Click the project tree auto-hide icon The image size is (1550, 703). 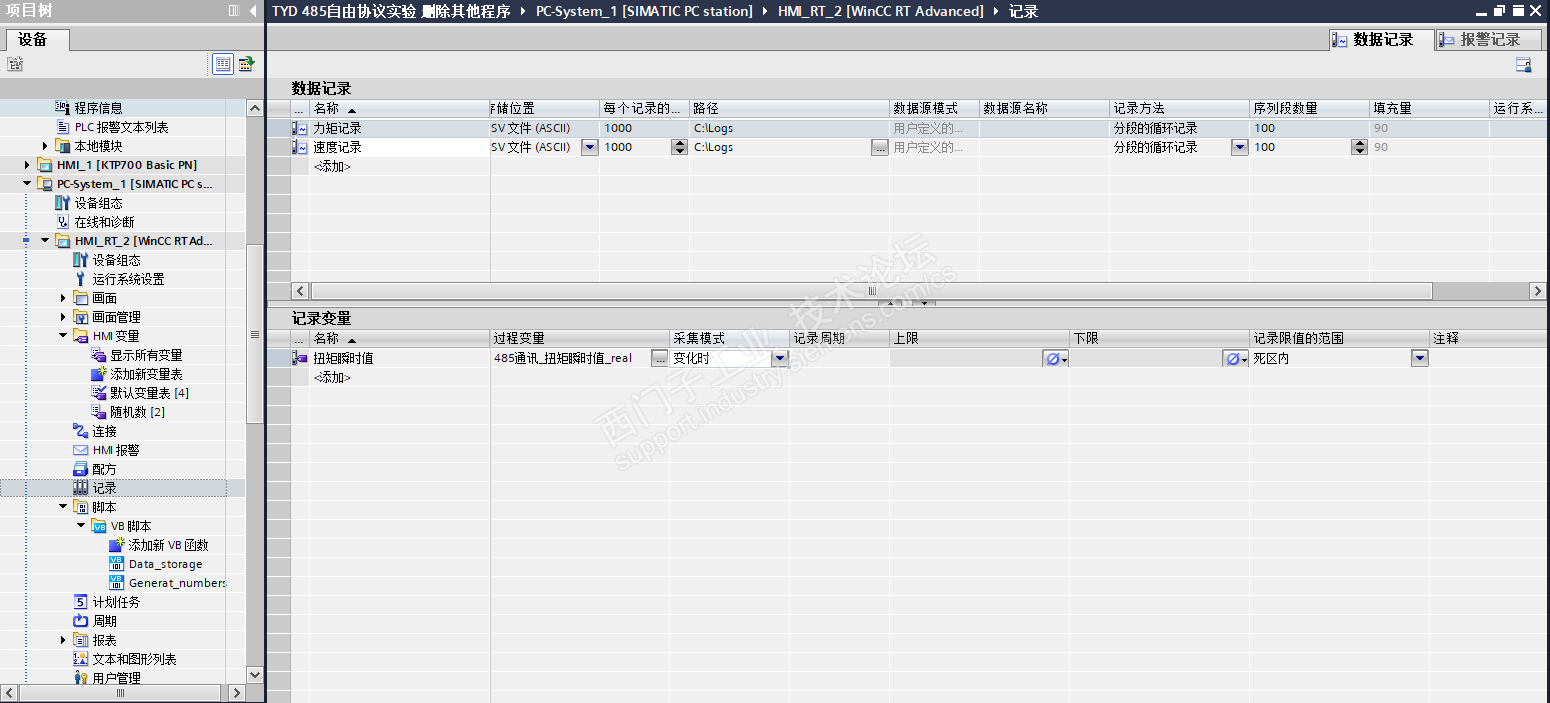233,11
